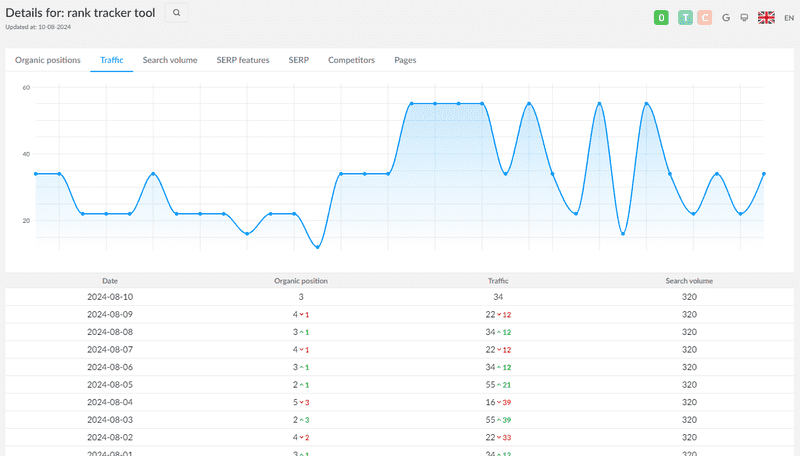Switch to the Pages tab

coord(405,60)
